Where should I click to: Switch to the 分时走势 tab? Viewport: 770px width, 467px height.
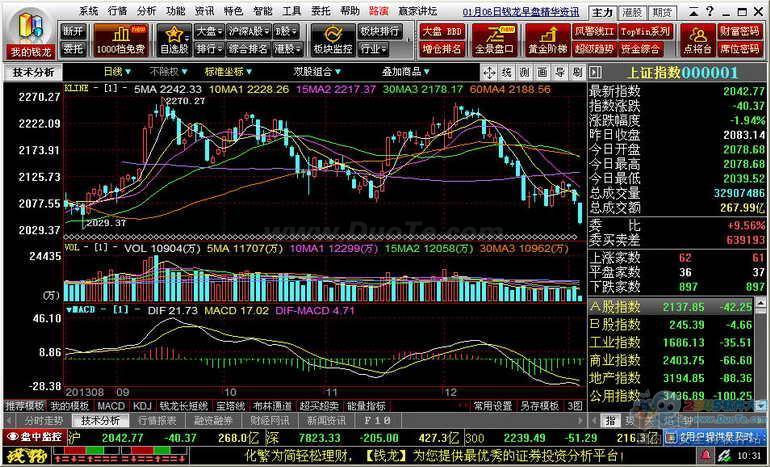point(44,420)
